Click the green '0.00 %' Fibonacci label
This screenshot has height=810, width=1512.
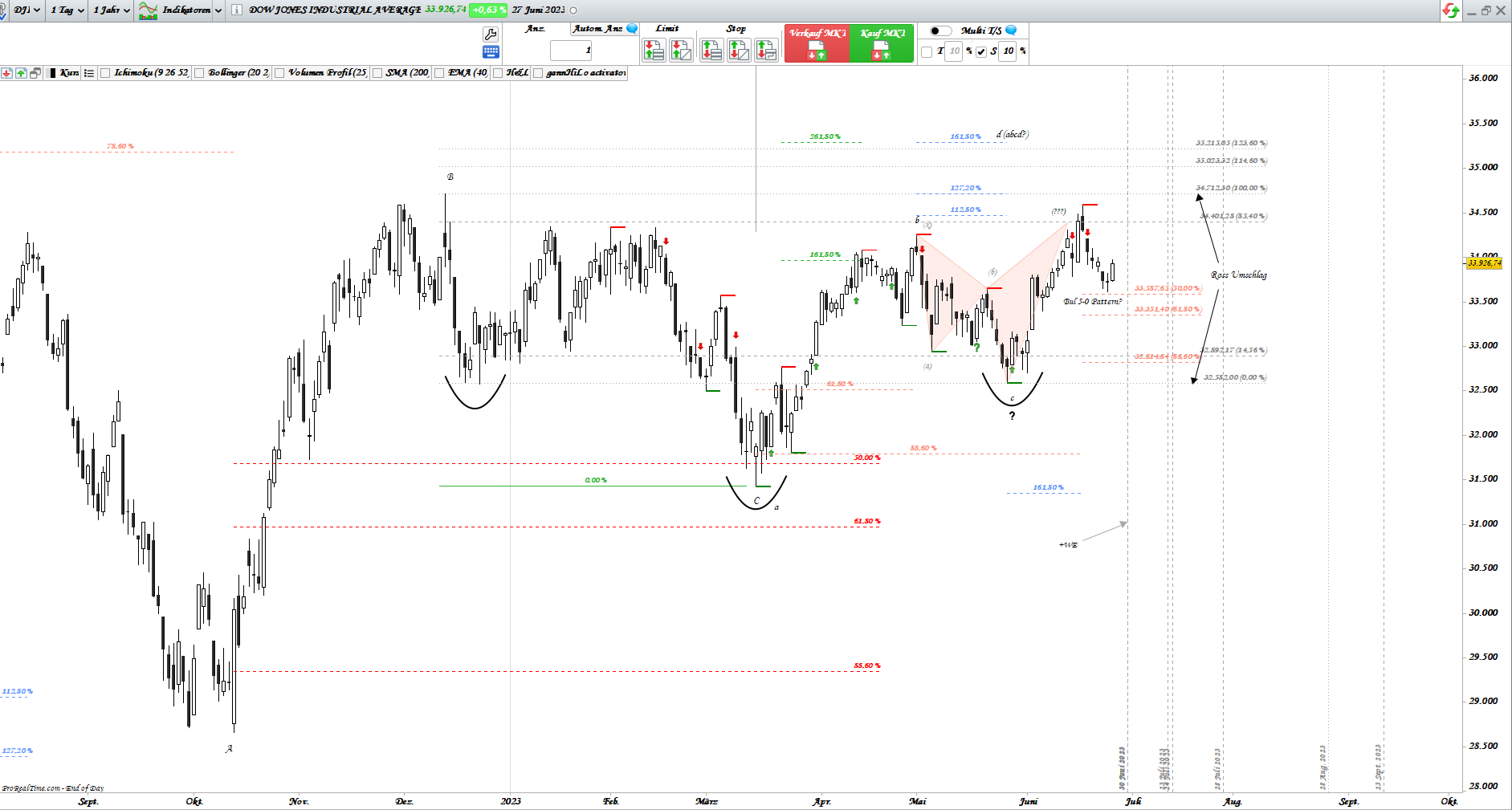click(x=596, y=480)
